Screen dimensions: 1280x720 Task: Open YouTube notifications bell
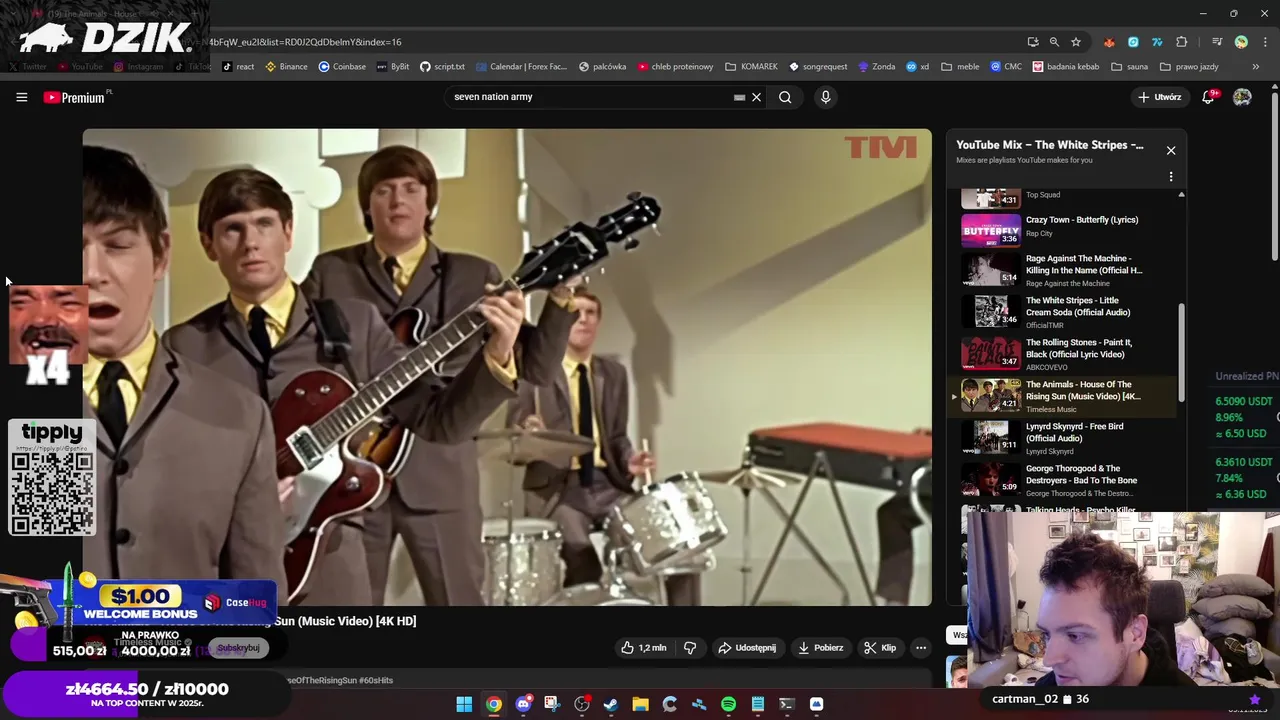pos(1208,97)
